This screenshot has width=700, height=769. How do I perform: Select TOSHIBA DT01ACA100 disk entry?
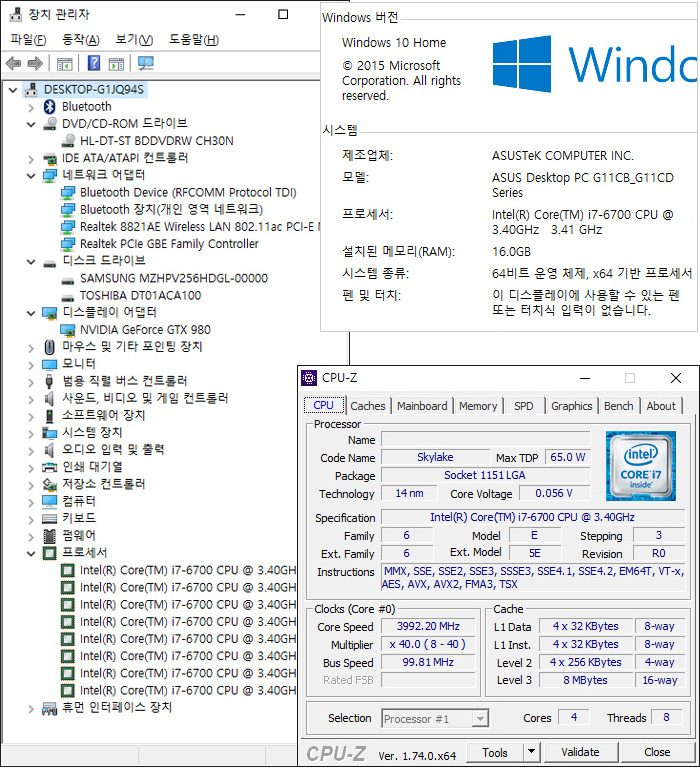[x=140, y=296]
